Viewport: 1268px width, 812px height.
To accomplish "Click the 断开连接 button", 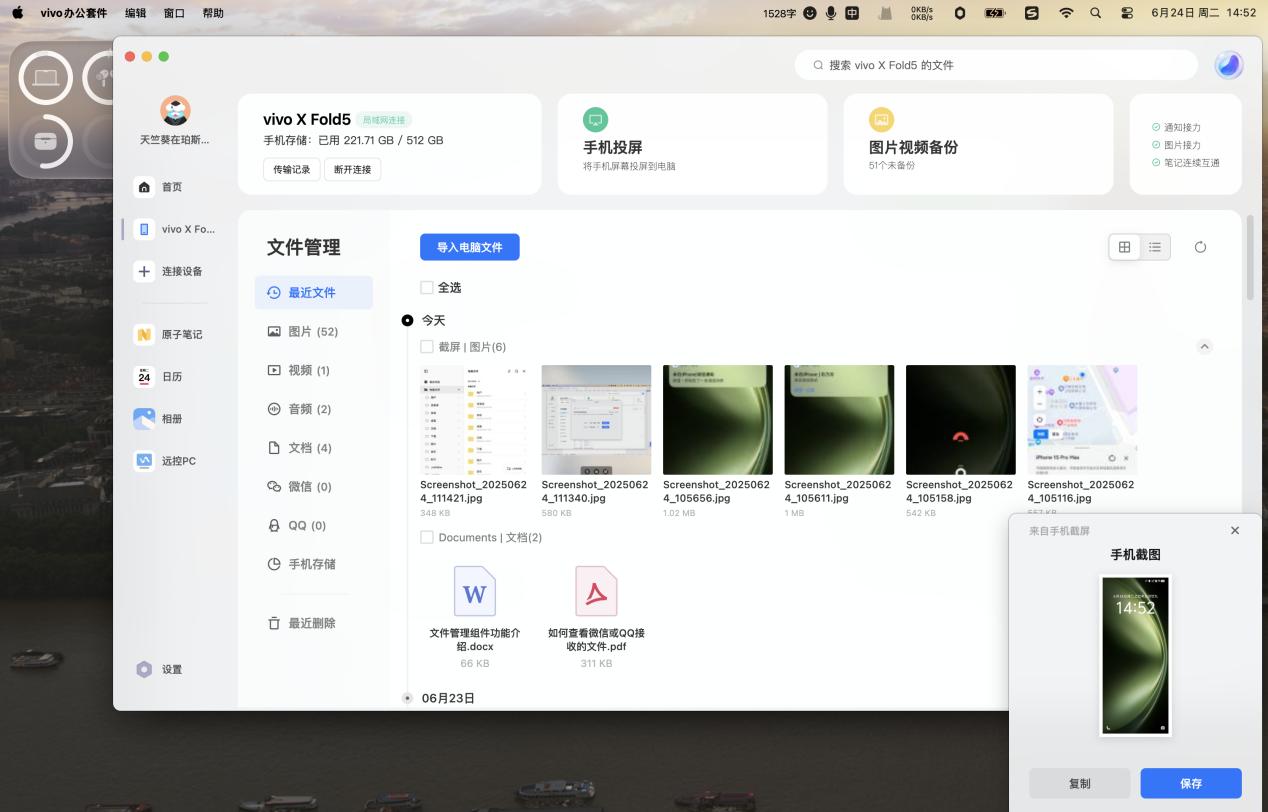I will tap(352, 169).
